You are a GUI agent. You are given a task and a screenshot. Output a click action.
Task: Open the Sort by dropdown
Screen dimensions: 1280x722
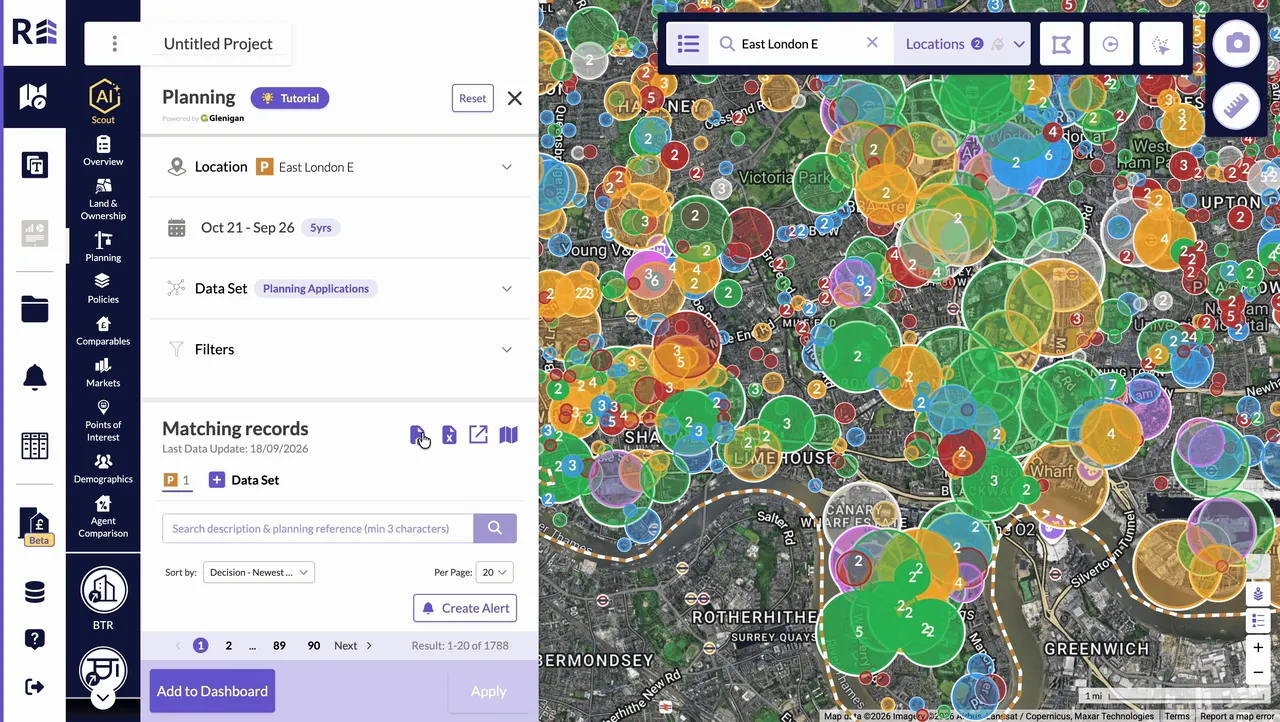[x=259, y=572]
